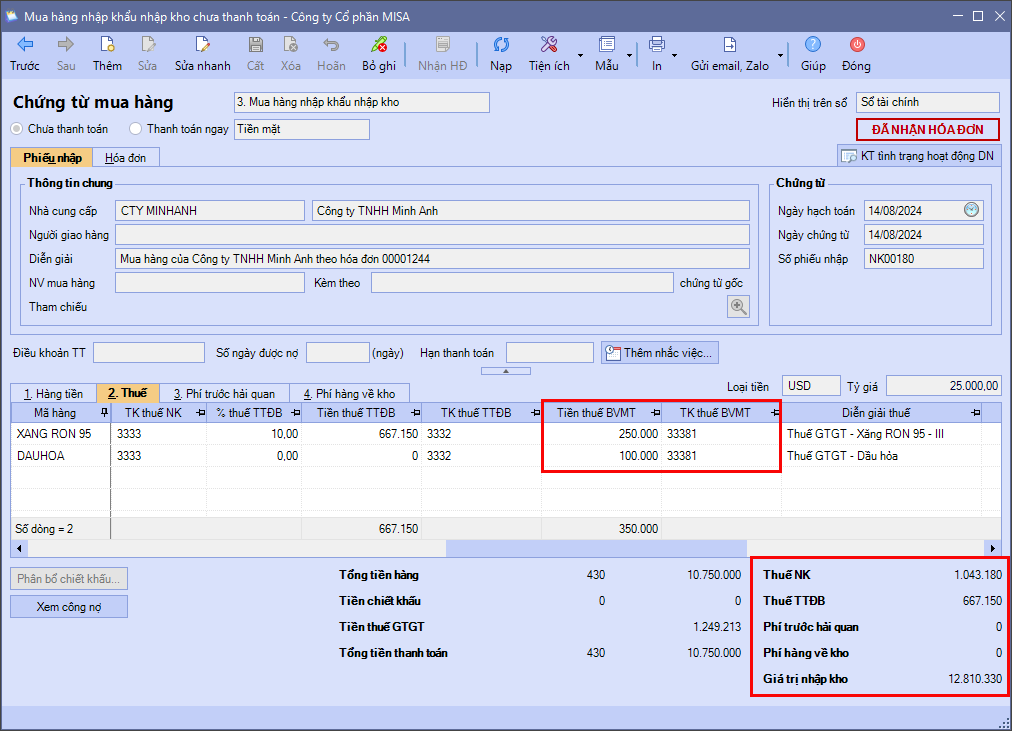Expand the Tiện ích dropdown arrow

pyautogui.click(x=580, y=55)
